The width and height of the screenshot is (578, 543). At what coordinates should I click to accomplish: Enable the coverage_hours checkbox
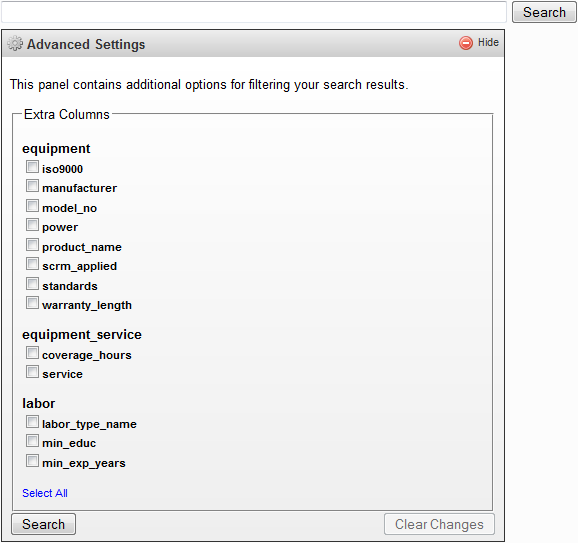tap(32, 353)
